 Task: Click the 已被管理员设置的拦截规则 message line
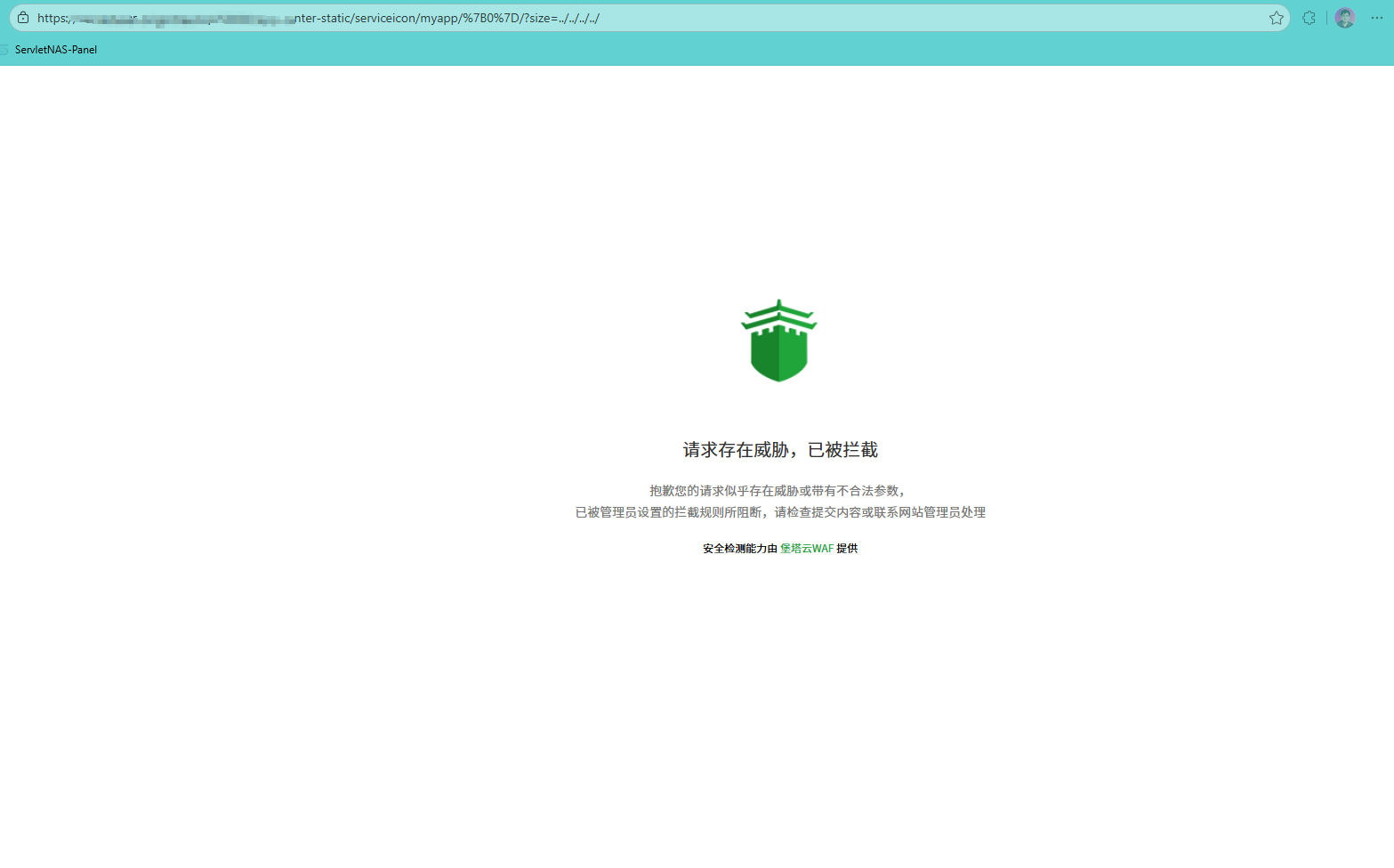coord(780,512)
